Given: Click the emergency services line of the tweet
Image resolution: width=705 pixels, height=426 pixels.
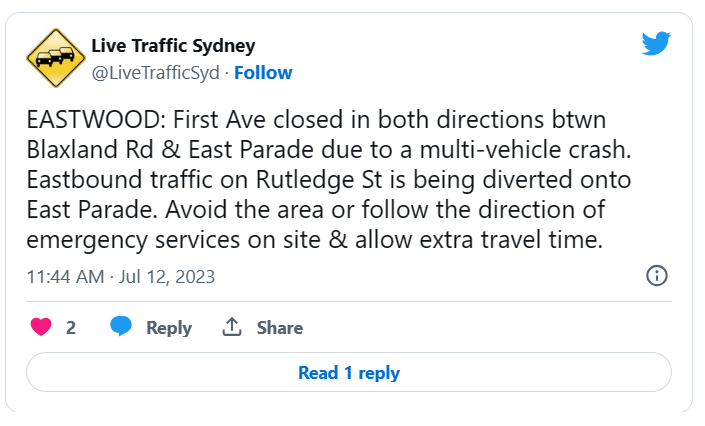Looking at the screenshot, I should (x=314, y=239).
